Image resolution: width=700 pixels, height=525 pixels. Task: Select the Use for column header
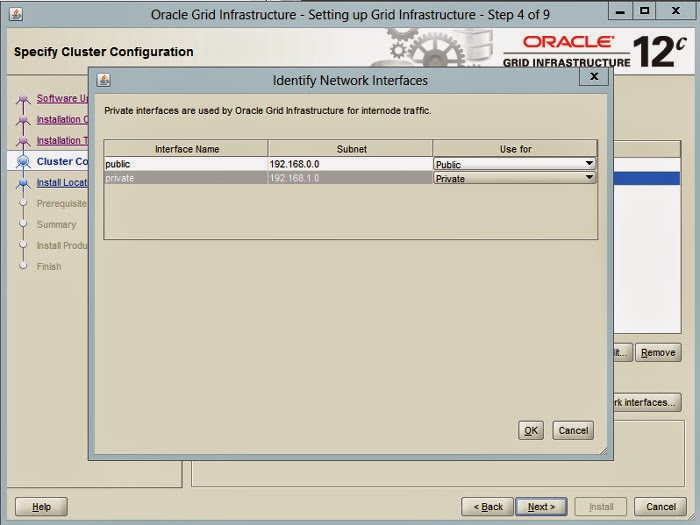tap(515, 149)
